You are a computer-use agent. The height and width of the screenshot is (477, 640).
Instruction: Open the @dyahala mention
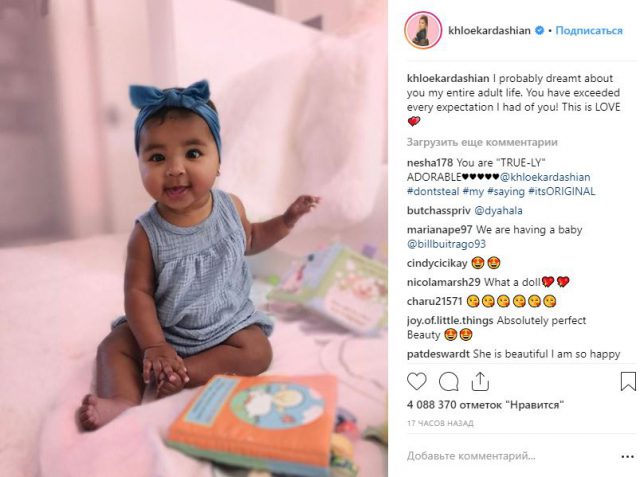(x=498, y=211)
